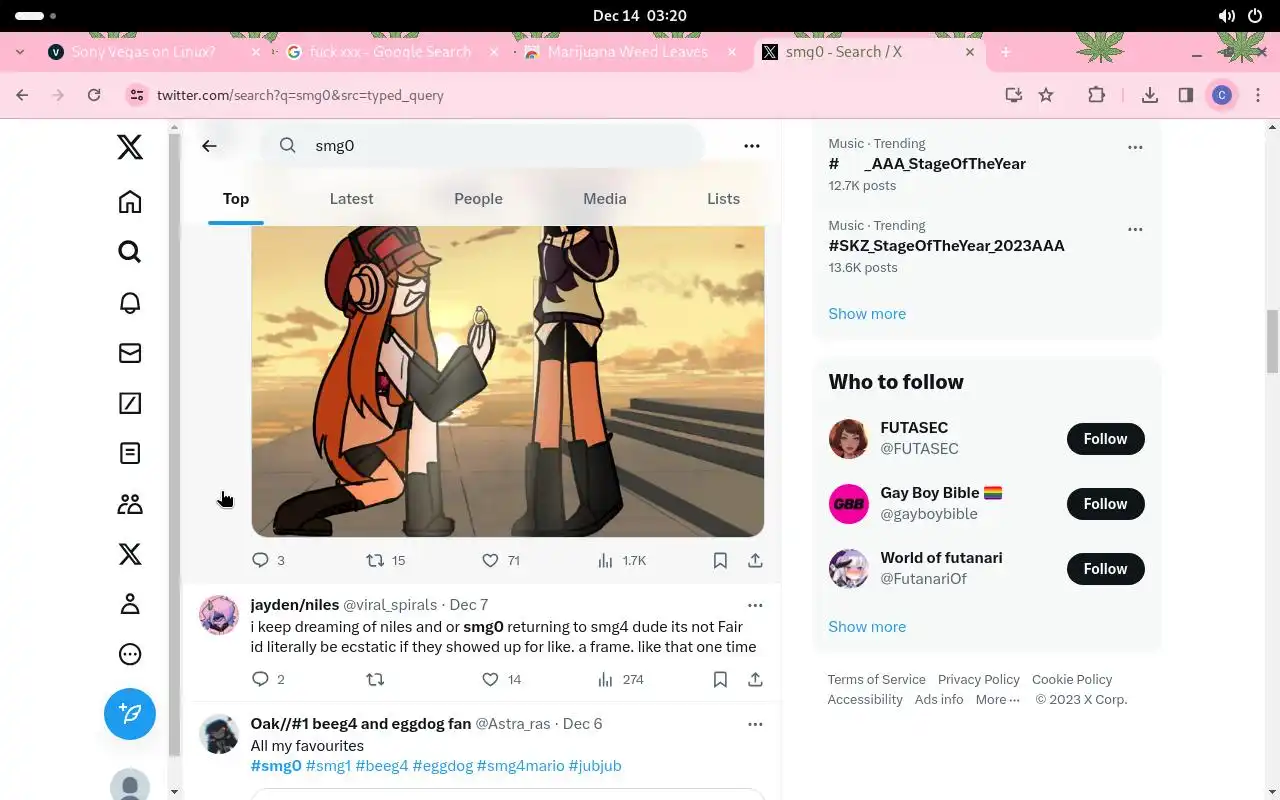Open Terms of Service link

coord(876,680)
